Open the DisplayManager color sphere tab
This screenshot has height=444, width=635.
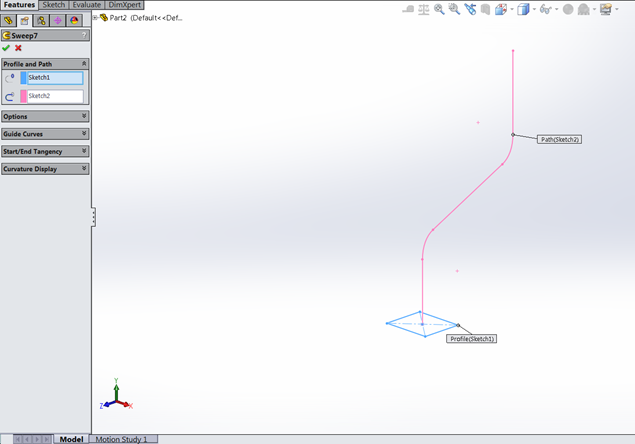tap(73, 20)
